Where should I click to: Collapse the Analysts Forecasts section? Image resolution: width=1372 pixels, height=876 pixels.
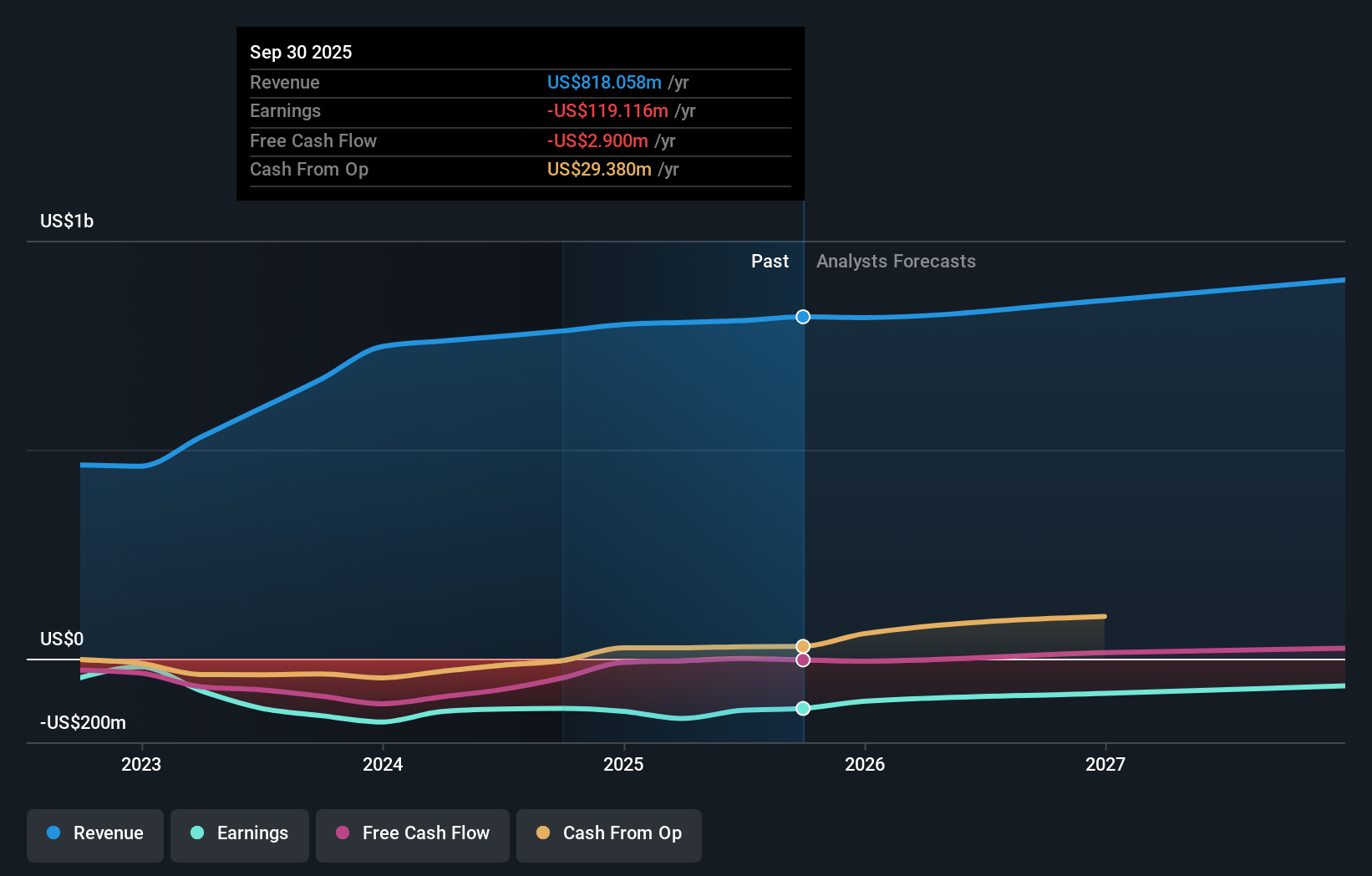tap(896, 261)
